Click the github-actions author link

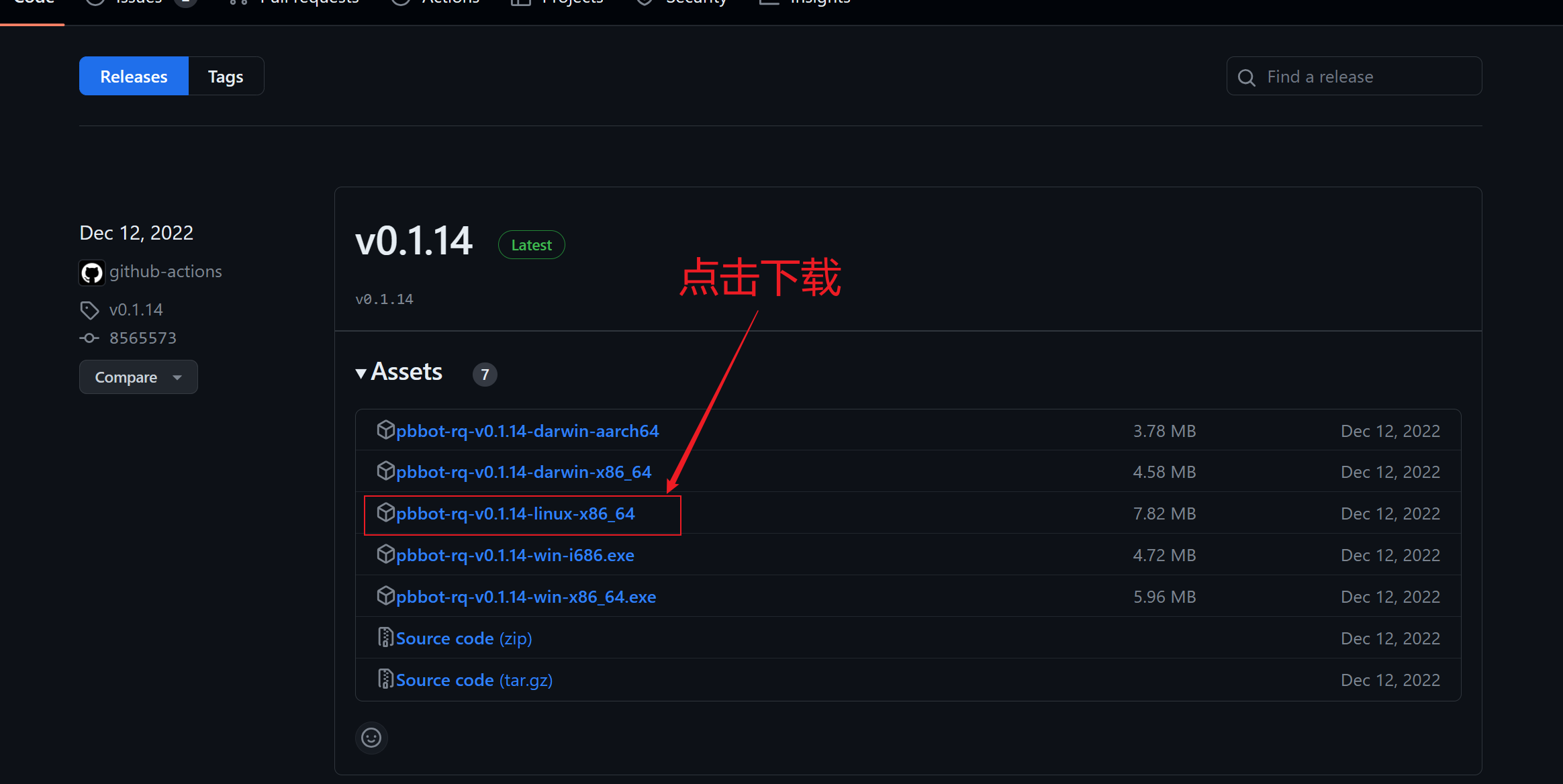165,272
